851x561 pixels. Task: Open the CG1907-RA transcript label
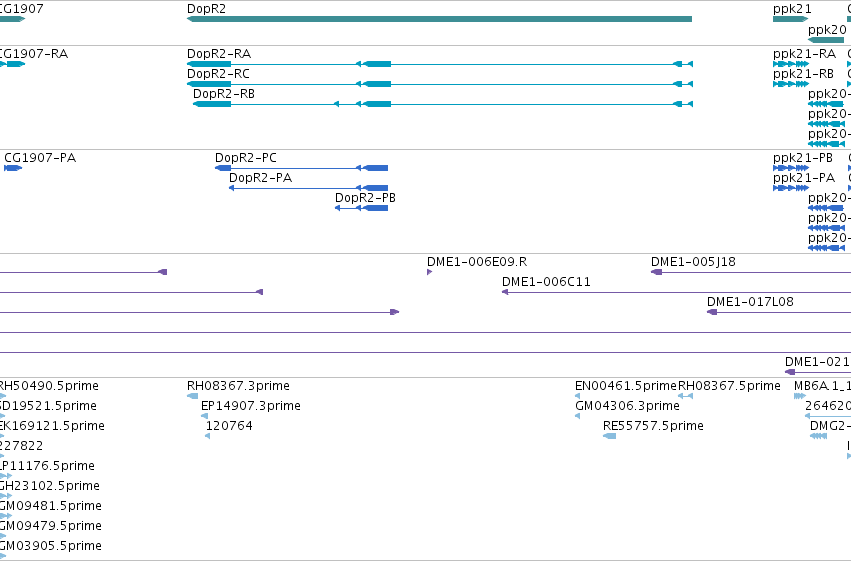pyautogui.click(x=34, y=54)
